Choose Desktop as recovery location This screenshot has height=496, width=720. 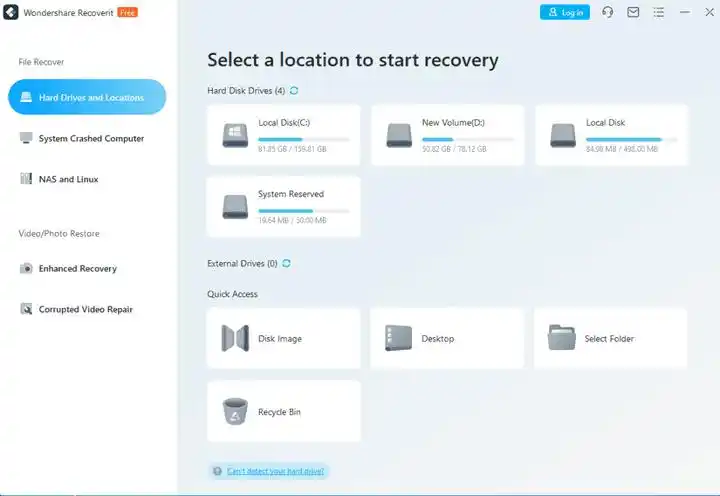click(447, 339)
